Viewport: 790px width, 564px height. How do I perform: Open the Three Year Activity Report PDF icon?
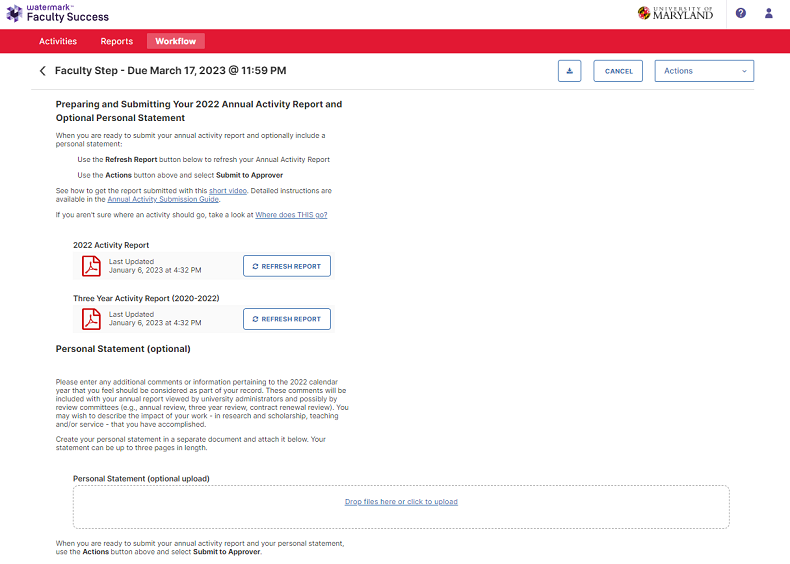click(91, 318)
